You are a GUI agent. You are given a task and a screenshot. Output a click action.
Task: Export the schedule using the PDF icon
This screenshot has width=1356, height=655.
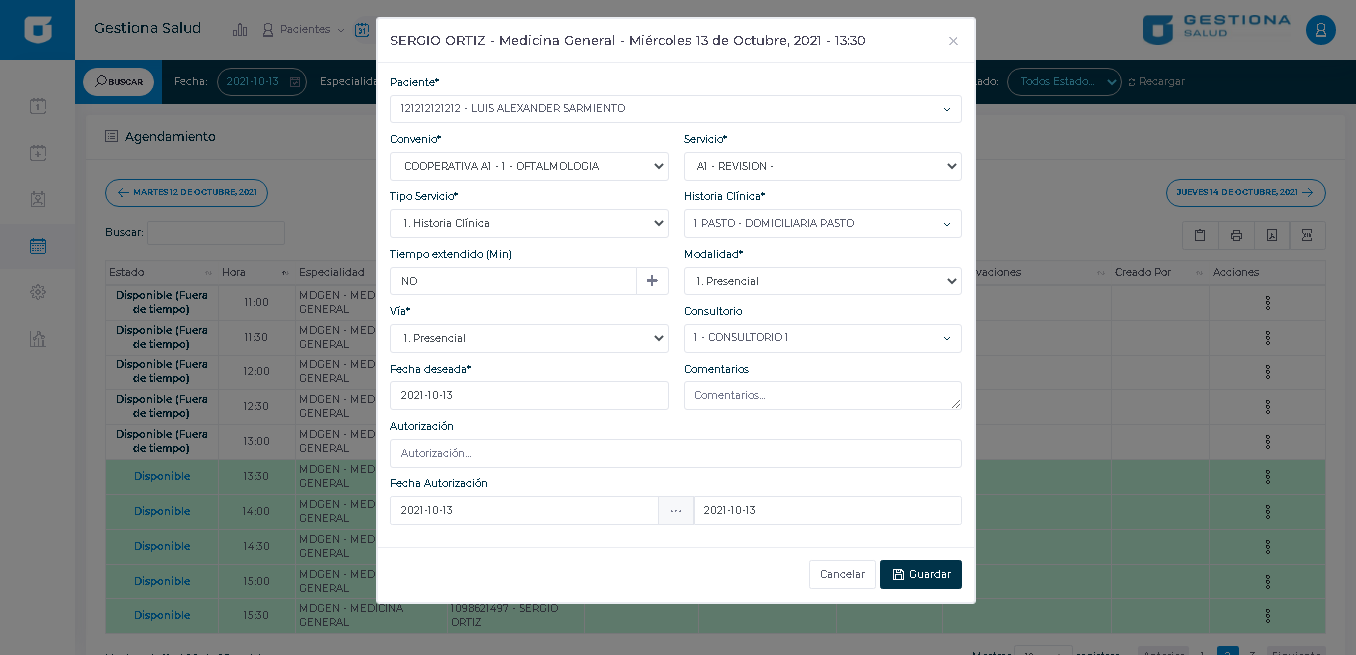pos(1272,236)
